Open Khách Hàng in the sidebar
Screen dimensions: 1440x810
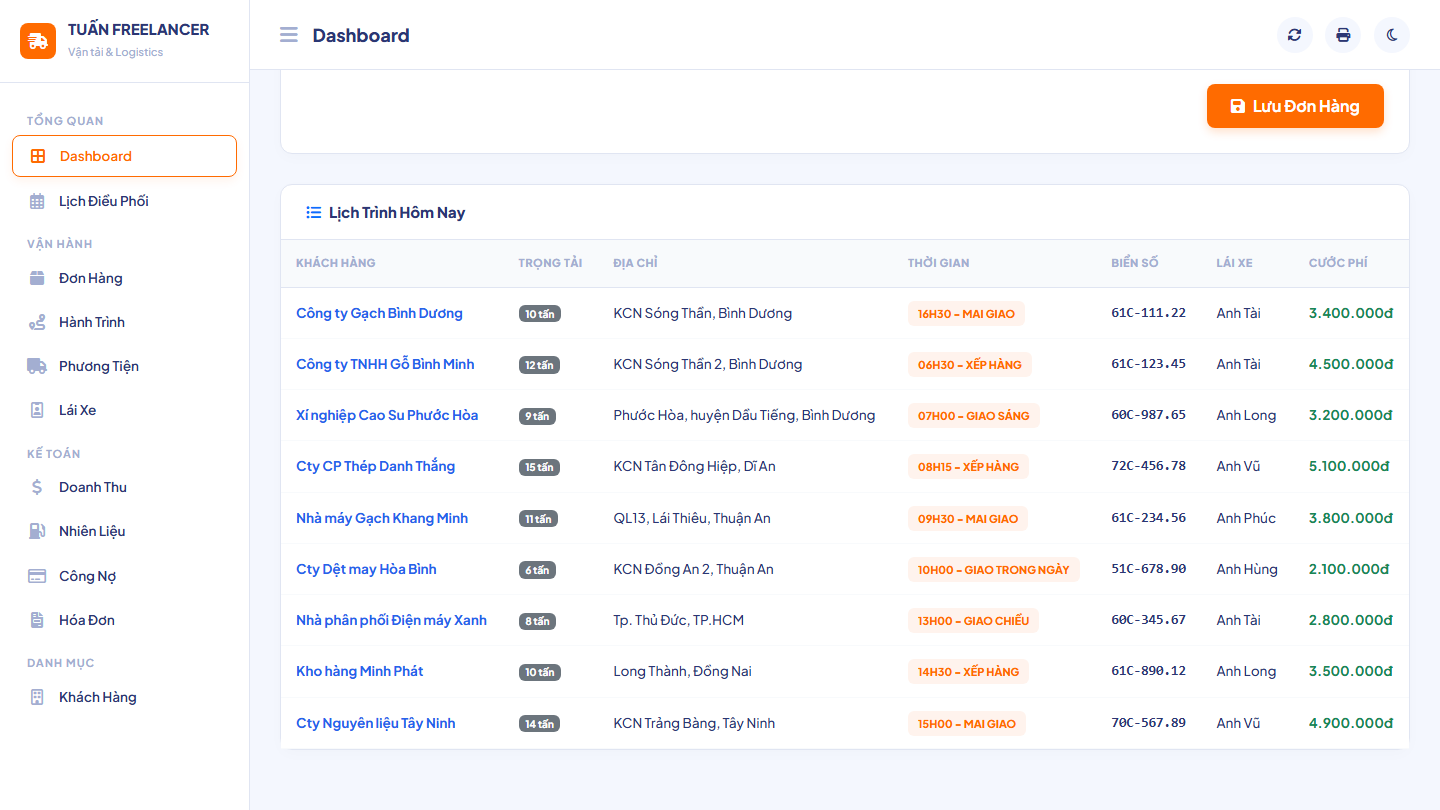[125, 697]
